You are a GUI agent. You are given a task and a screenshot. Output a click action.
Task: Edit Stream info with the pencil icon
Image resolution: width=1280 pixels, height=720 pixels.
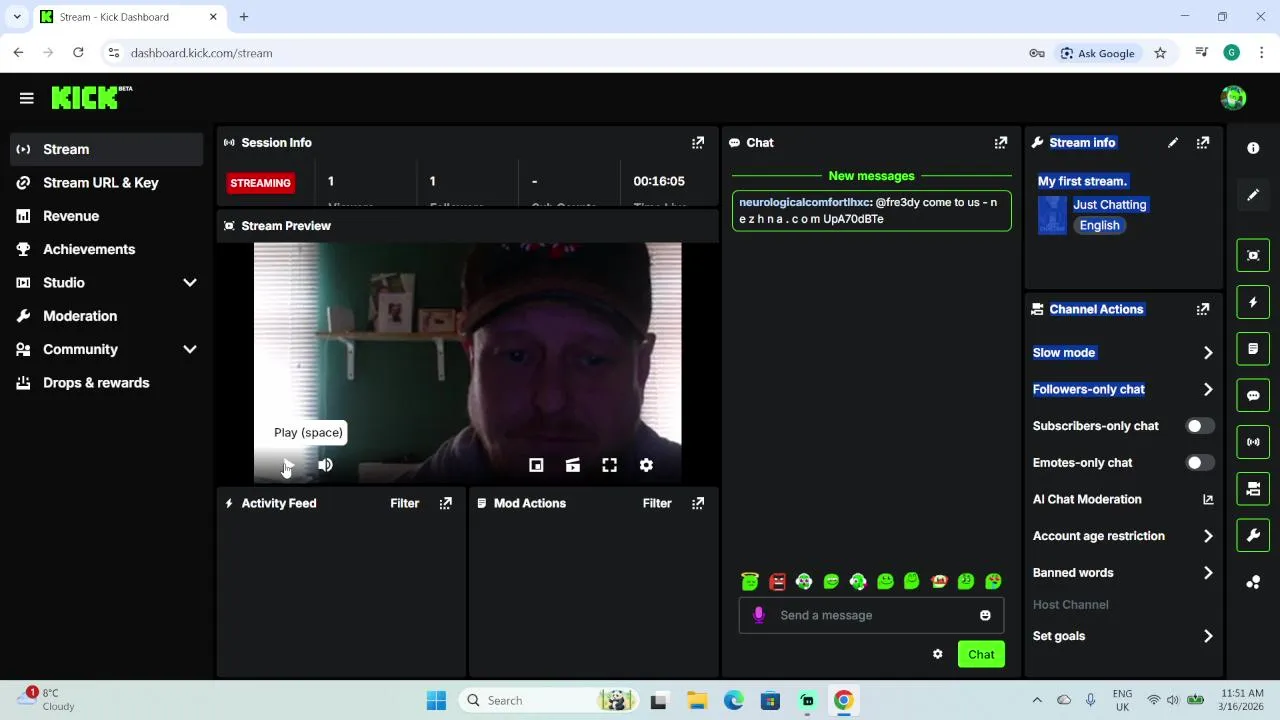pyautogui.click(x=1173, y=143)
